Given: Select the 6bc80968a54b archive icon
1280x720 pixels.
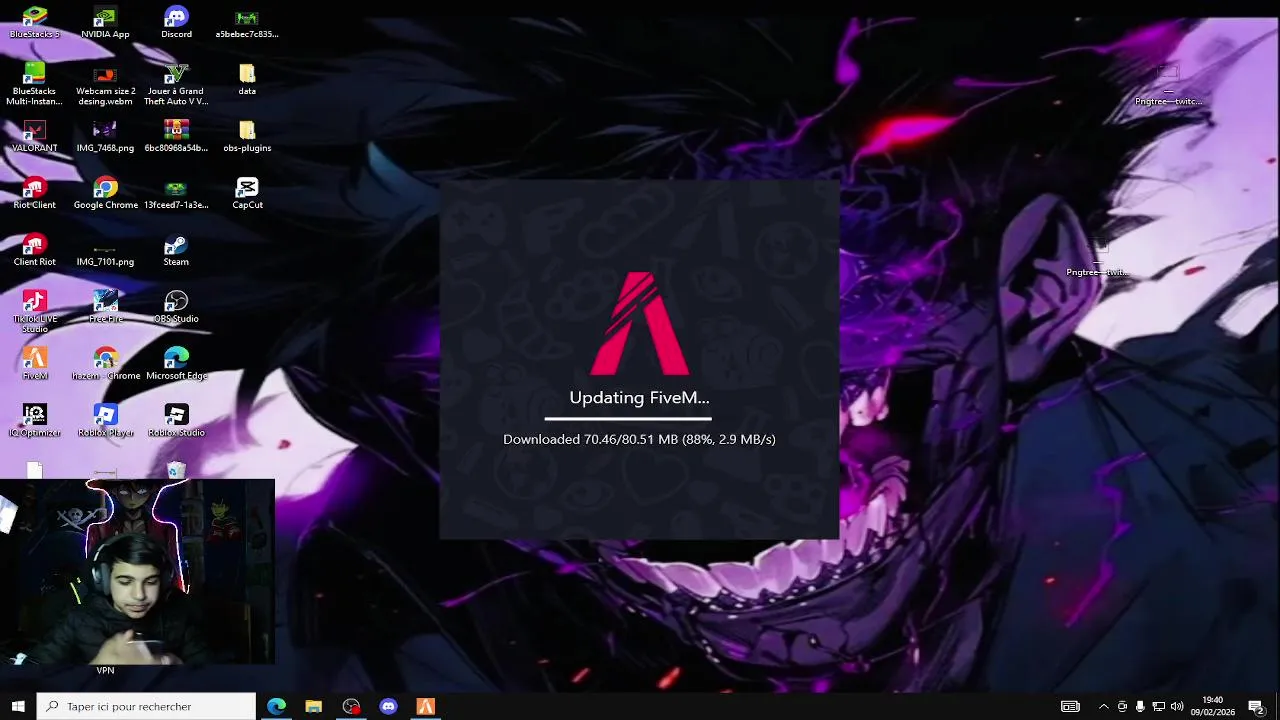Looking at the screenshot, I should (x=176, y=137).
